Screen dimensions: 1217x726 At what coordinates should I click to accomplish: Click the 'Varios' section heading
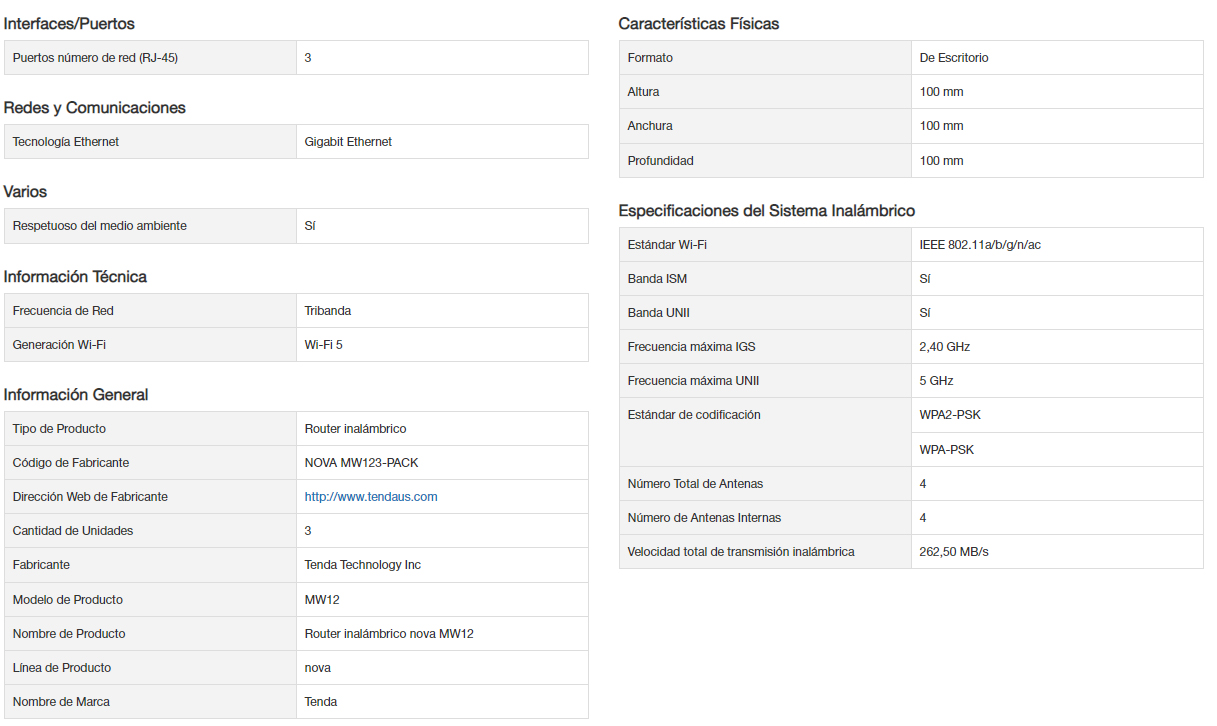tap(25, 192)
